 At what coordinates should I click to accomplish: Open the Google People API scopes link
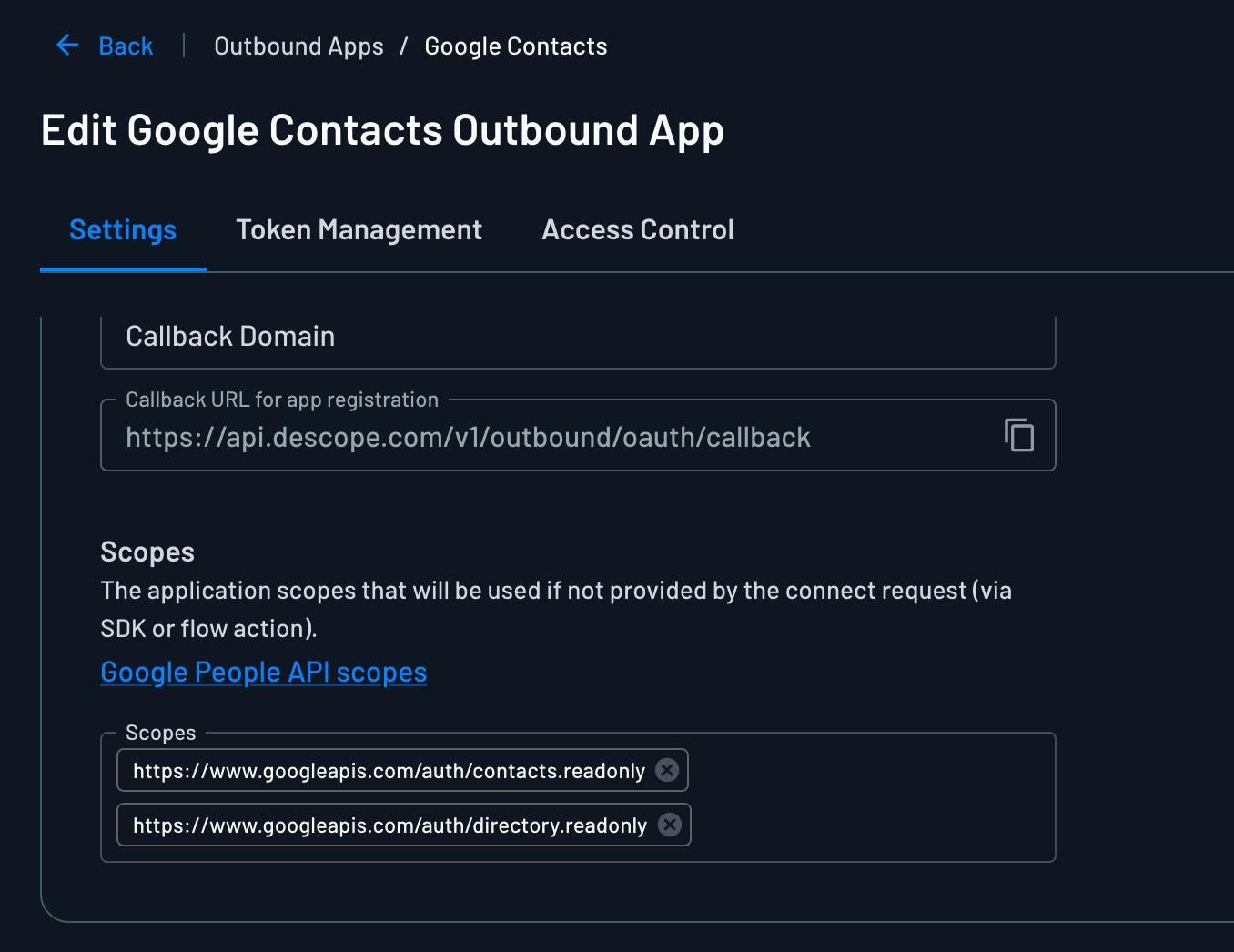263,672
